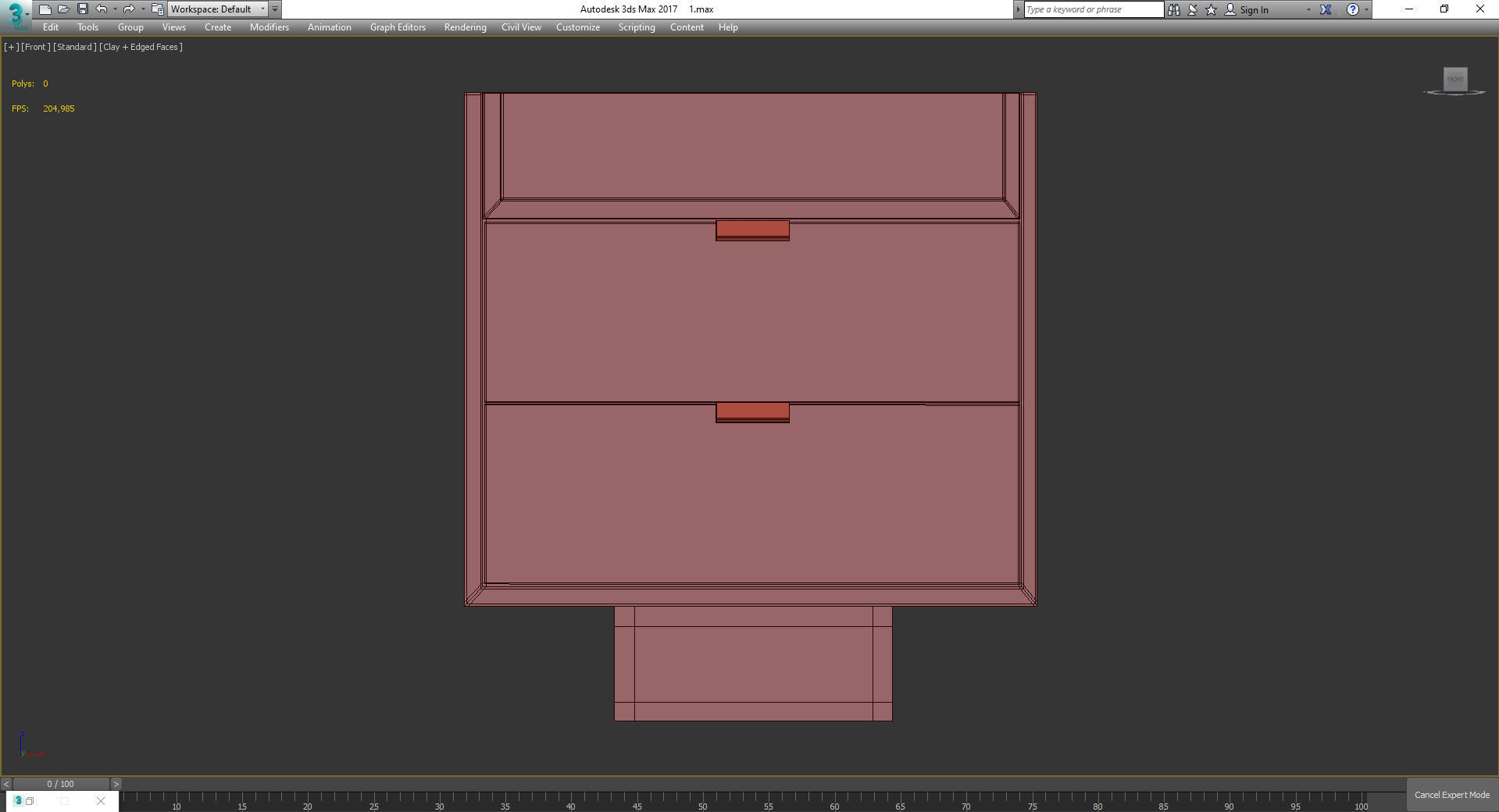The image size is (1499, 812).
Task: Open the Edit menu
Action: [x=51, y=27]
